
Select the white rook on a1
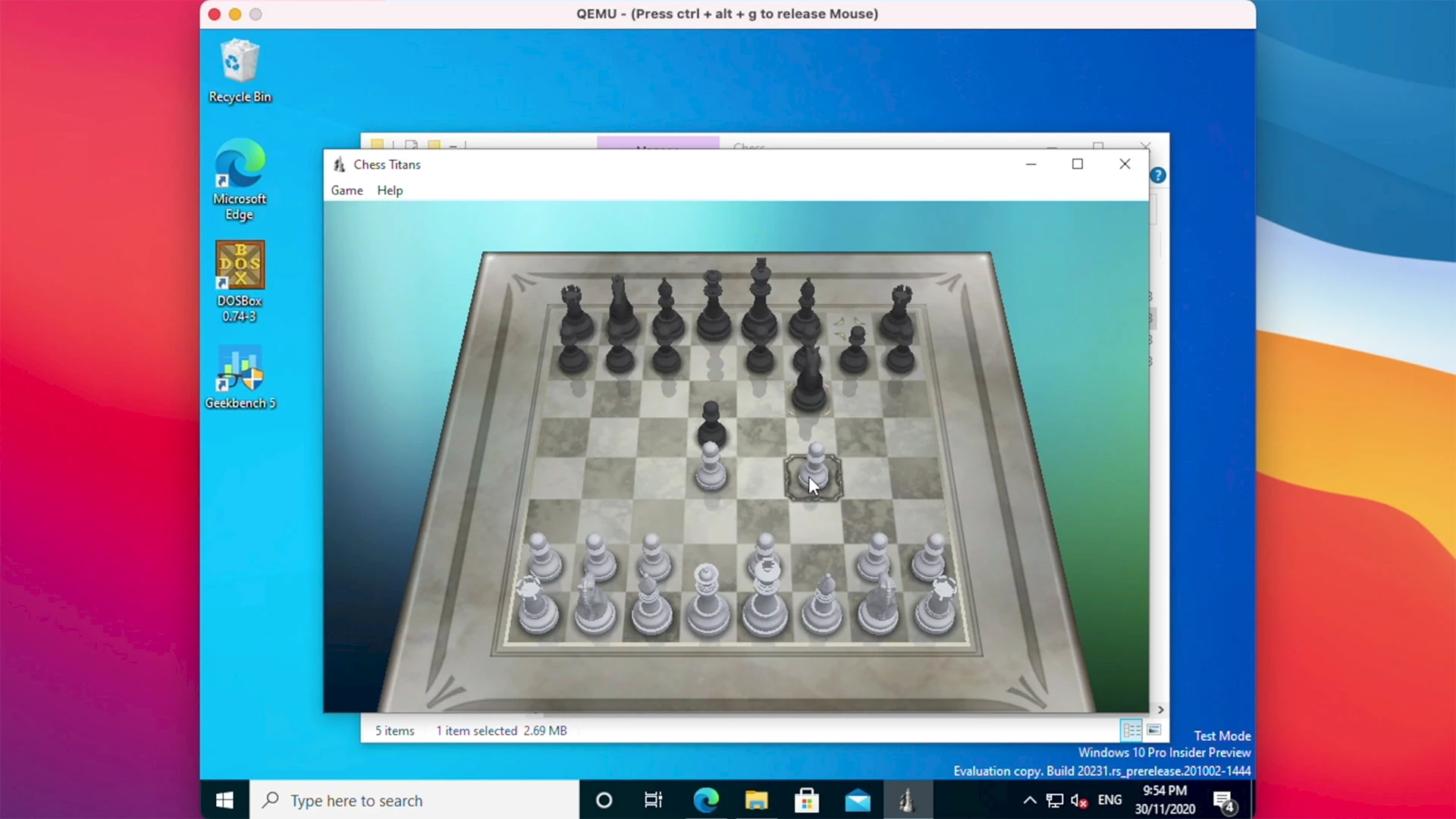(x=538, y=605)
